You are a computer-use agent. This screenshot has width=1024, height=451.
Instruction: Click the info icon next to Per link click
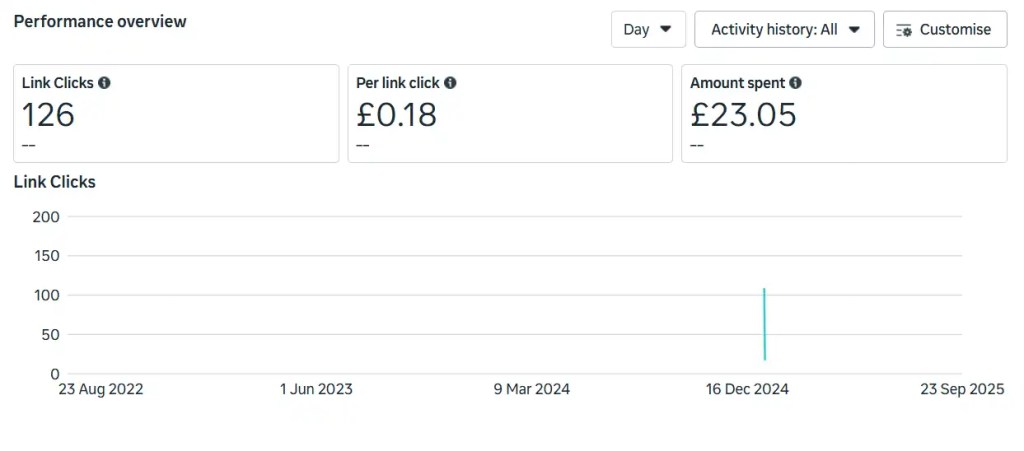(x=450, y=83)
